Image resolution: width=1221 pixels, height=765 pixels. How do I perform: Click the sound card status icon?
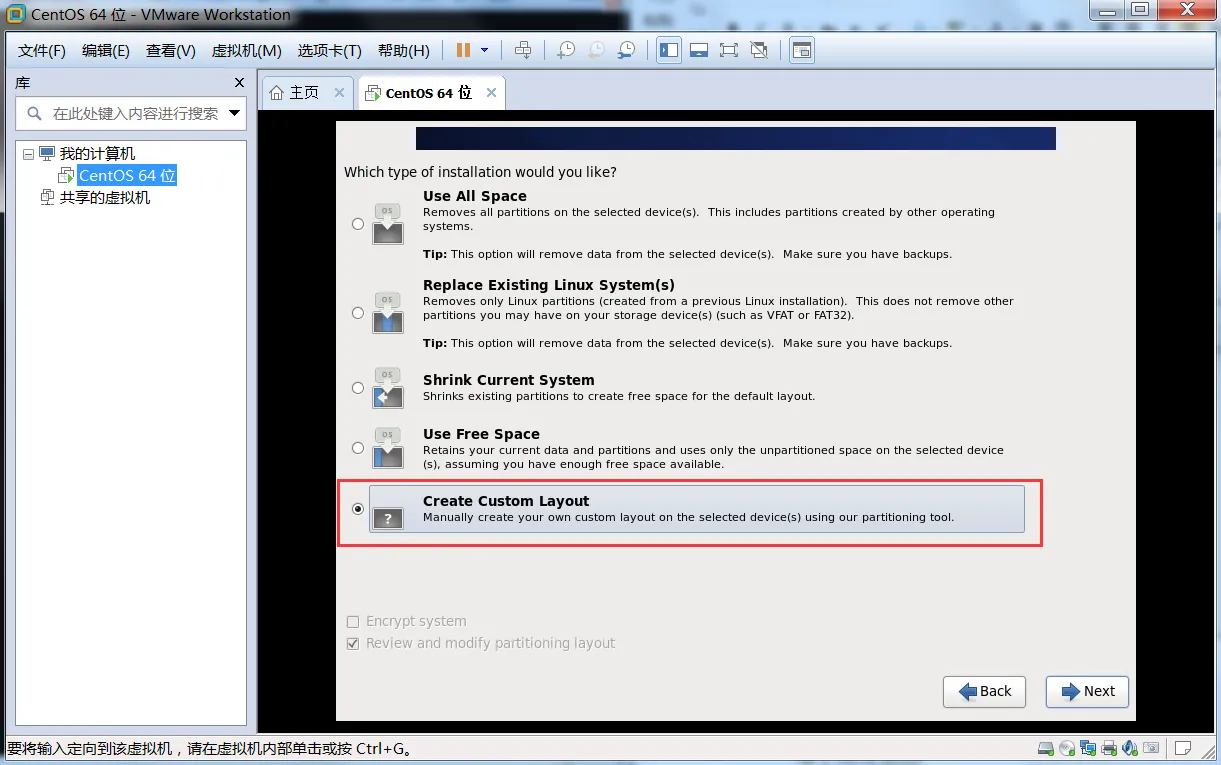(1130, 748)
